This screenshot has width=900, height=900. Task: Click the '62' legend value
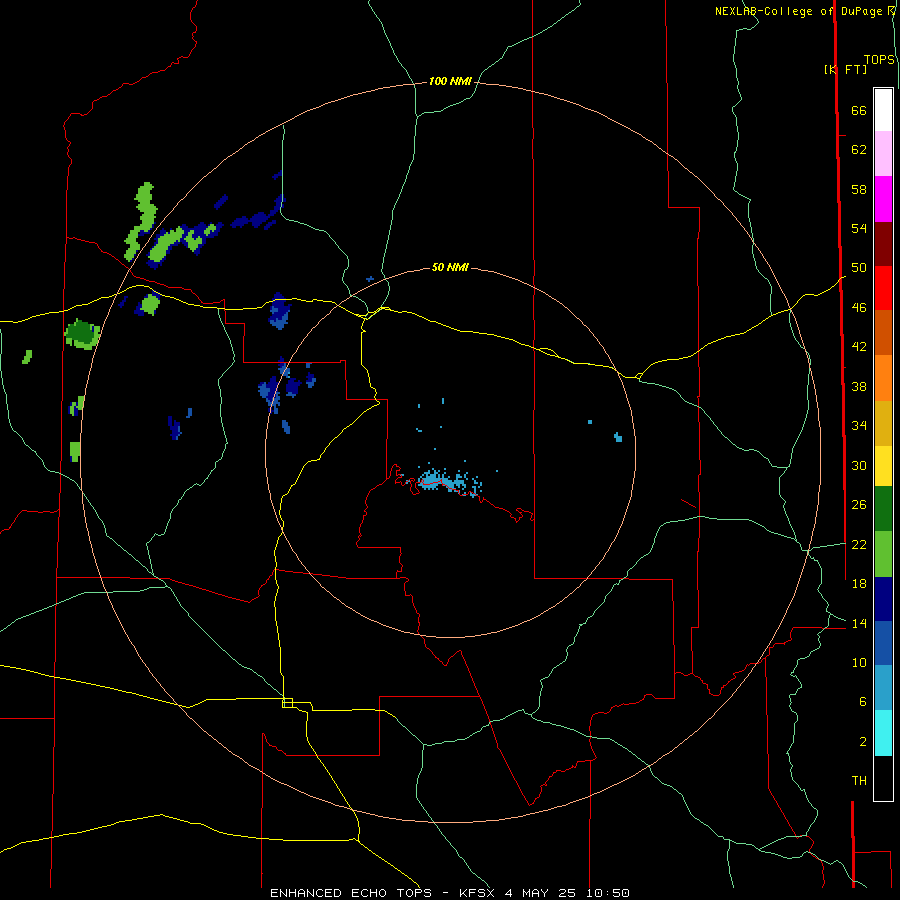coord(859,150)
